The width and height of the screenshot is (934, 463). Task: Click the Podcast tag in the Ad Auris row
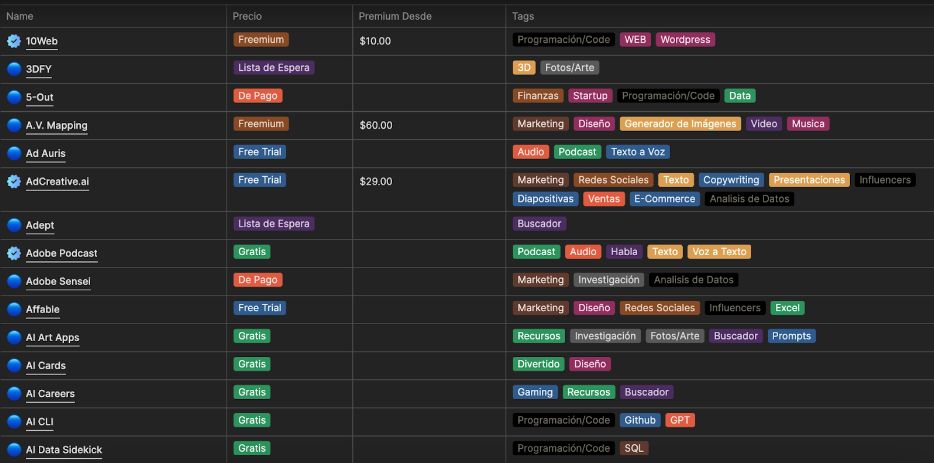[578, 152]
